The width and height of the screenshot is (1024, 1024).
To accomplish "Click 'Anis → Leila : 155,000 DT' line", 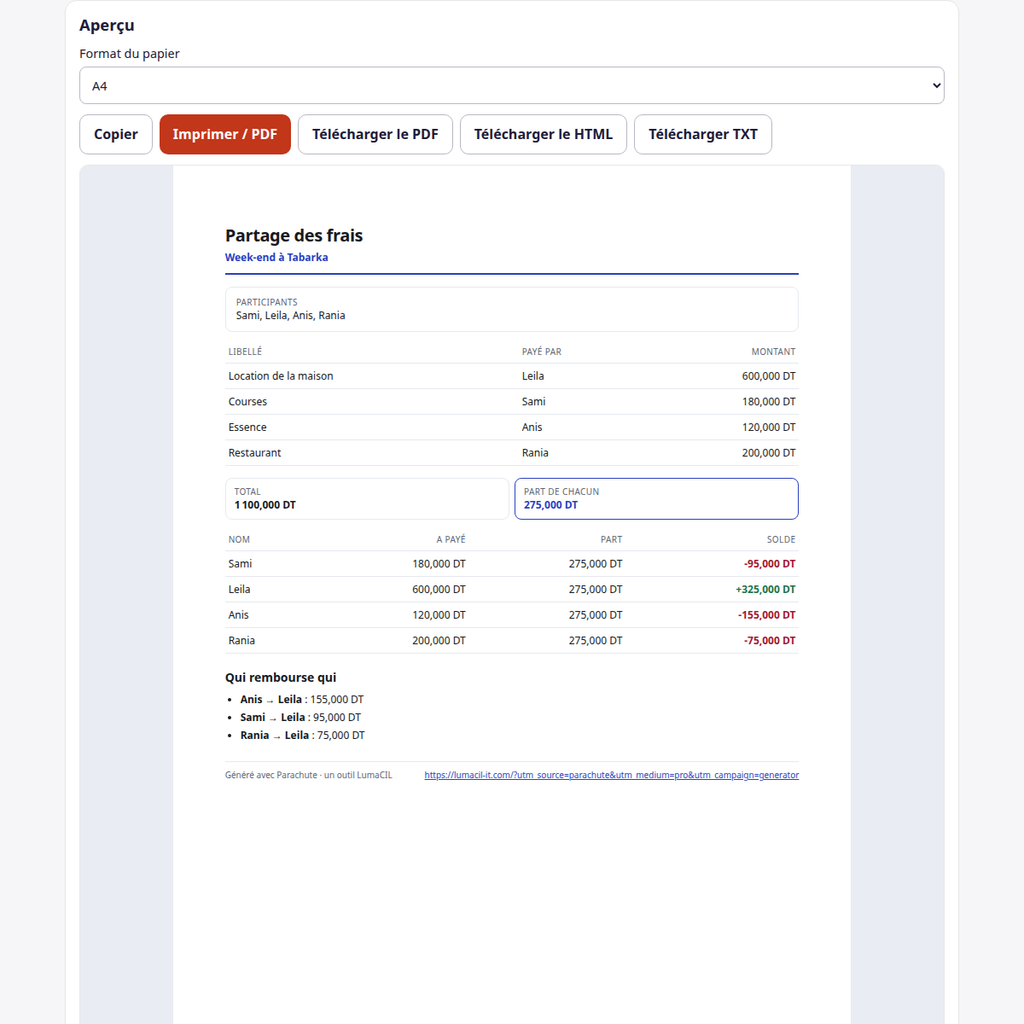I will pyautogui.click(x=302, y=699).
